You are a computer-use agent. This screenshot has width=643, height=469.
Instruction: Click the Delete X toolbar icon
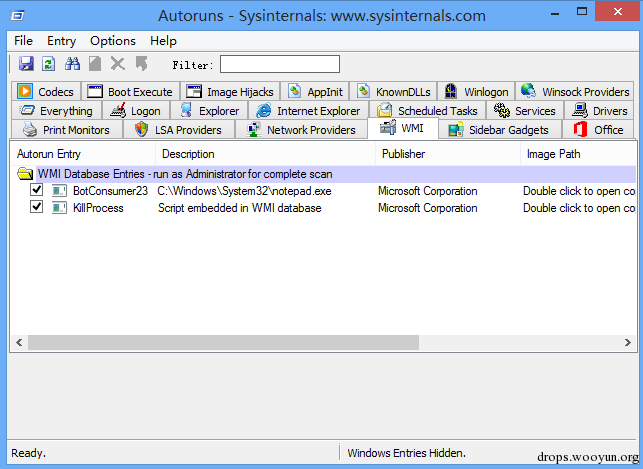[118, 64]
